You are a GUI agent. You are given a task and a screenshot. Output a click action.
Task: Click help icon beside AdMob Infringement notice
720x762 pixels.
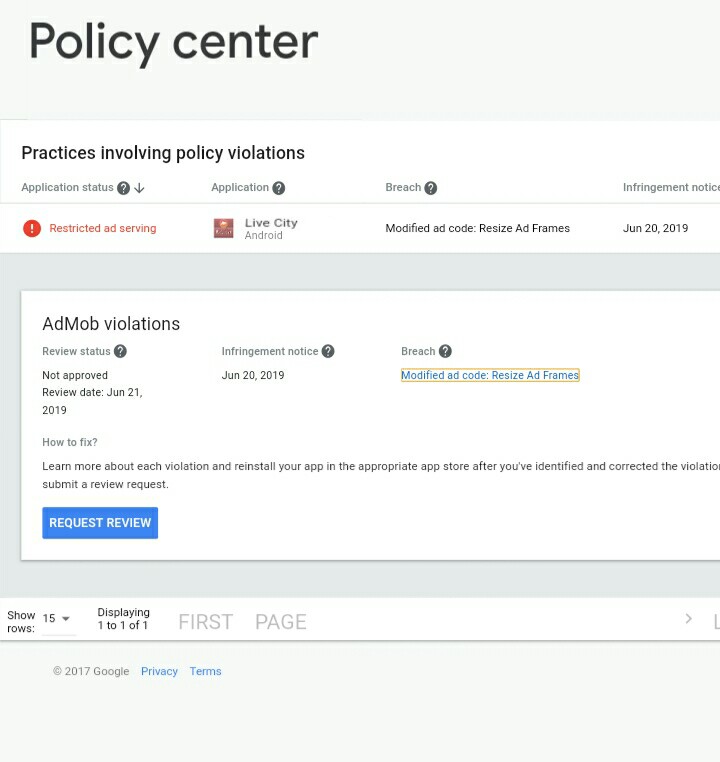(328, 351)
